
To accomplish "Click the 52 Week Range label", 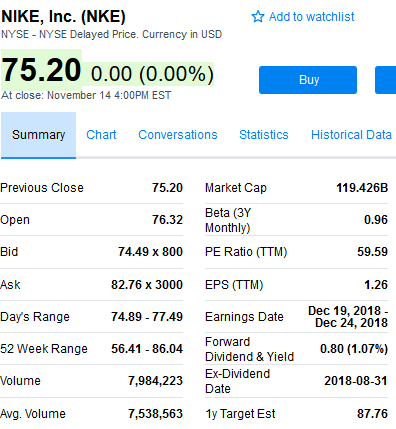I will click(44, 349).
